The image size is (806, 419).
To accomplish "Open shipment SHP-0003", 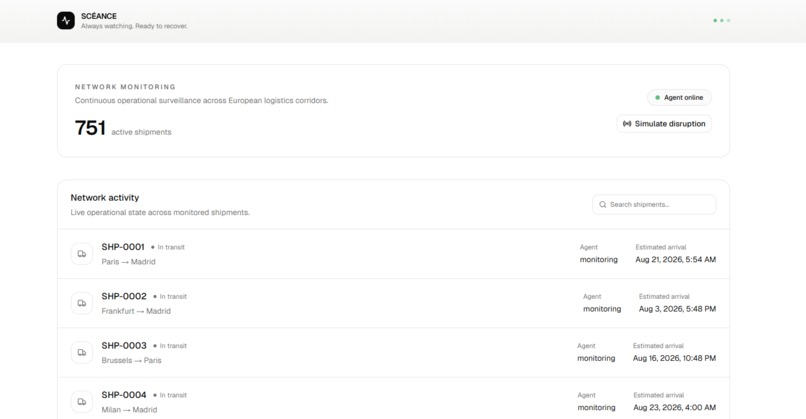I will click(393, 353).
